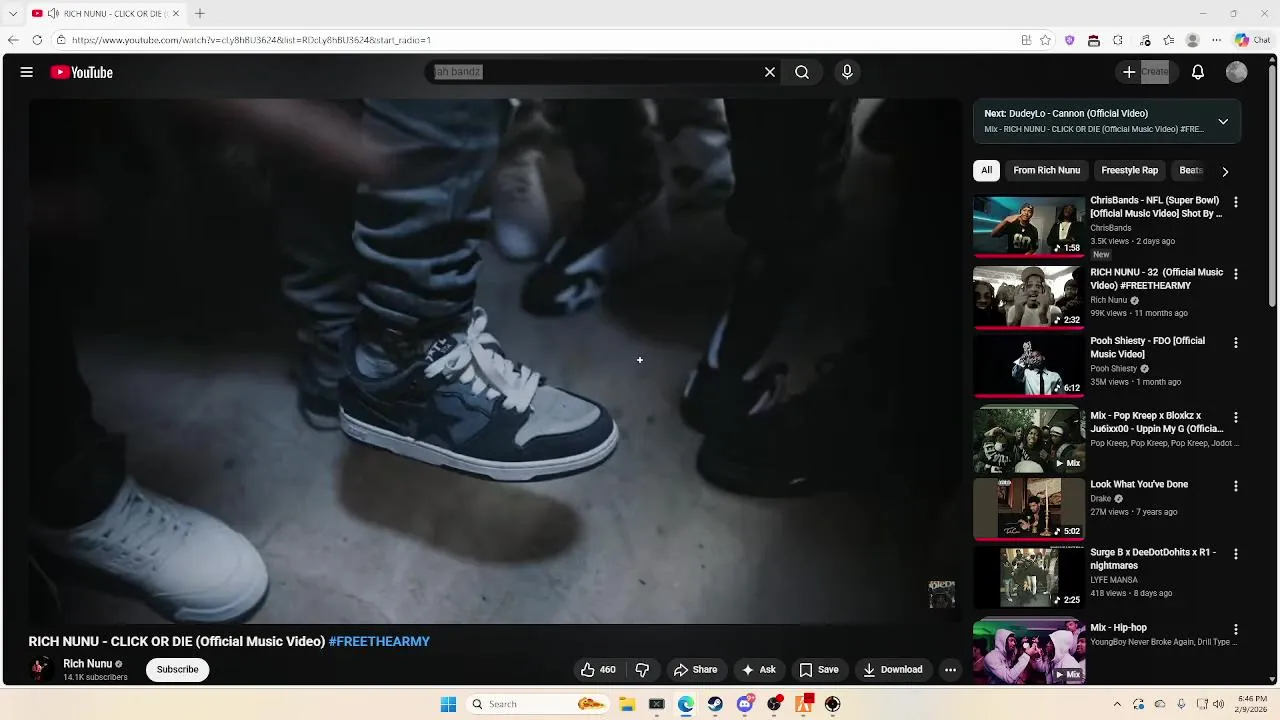Screen dimensions: 1280x720
Task: Click the taskbar Search box
Action: [x=538, y=704]
